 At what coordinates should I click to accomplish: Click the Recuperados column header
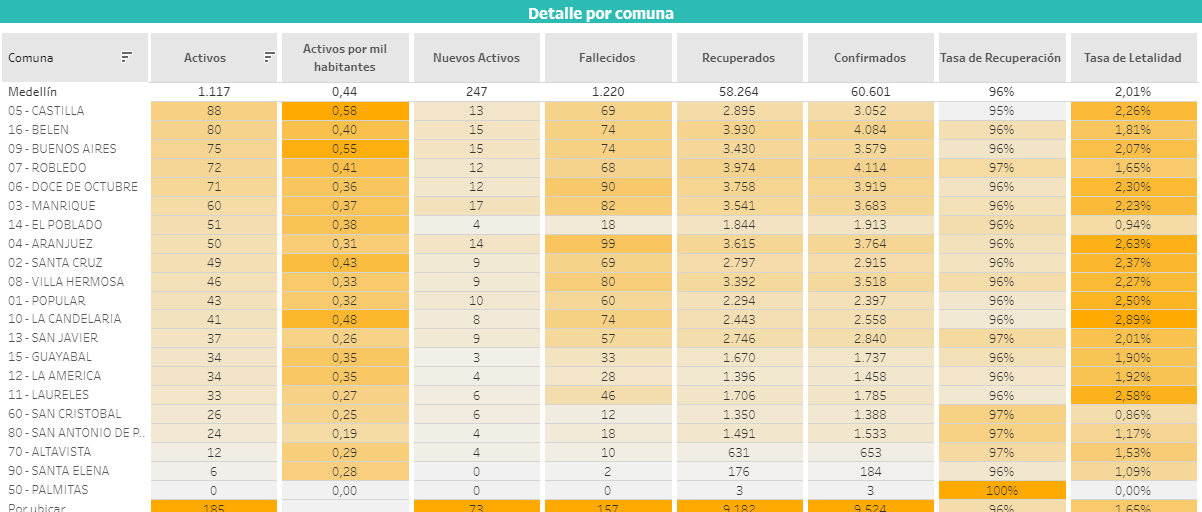point(739,58)
